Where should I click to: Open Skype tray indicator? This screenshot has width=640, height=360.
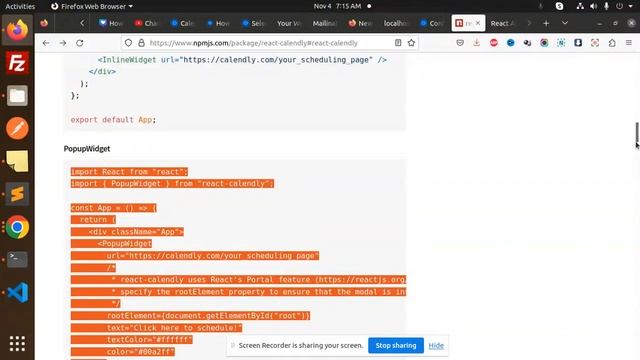coord(560,6)
